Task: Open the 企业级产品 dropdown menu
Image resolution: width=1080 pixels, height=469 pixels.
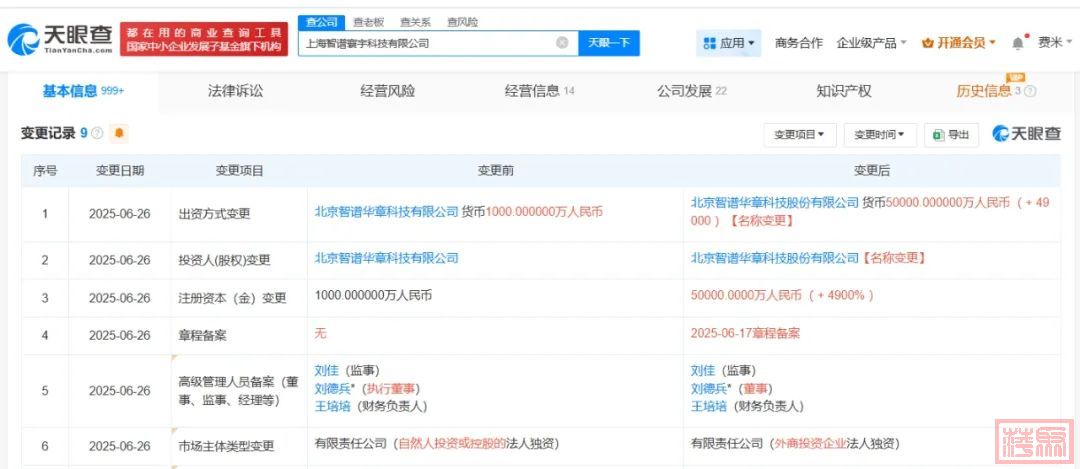Action: pyautogui.click(x=872, y=43)
